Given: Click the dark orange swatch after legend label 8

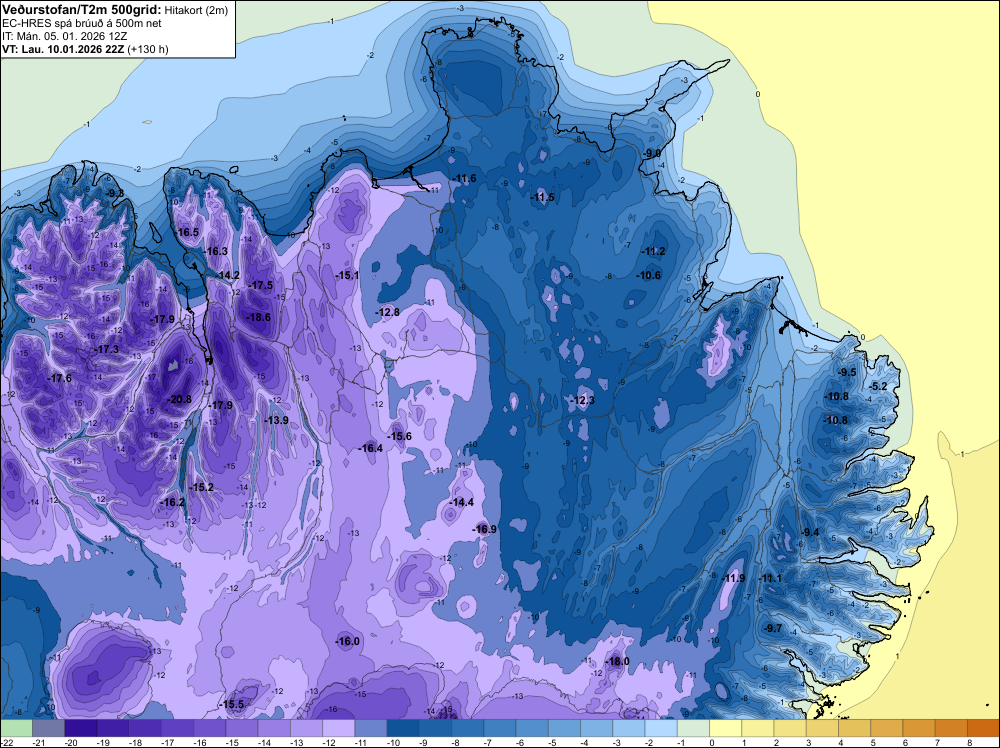Looking at the screenshot, I should [x=983, y=728].
